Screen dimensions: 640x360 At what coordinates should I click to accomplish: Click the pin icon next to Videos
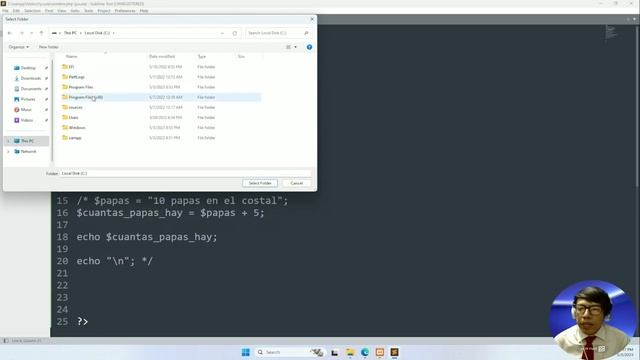(x=47, y=120)
